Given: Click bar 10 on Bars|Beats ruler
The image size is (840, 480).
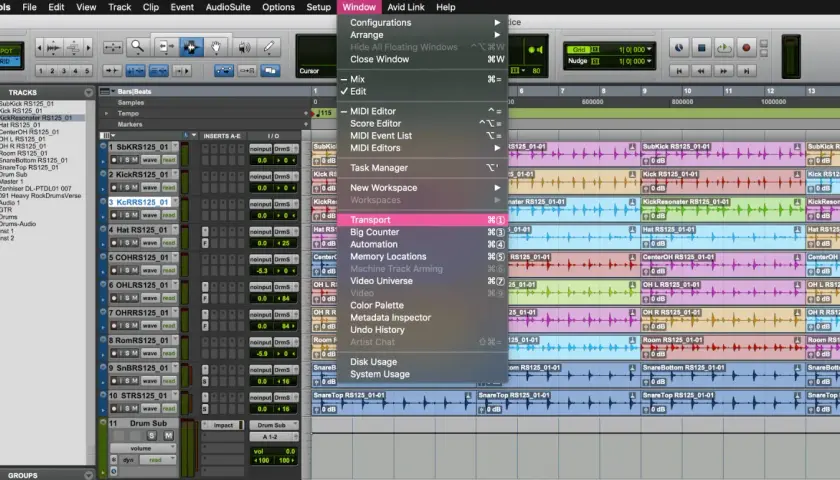Looking at the screenshot, I should point(687,91).
